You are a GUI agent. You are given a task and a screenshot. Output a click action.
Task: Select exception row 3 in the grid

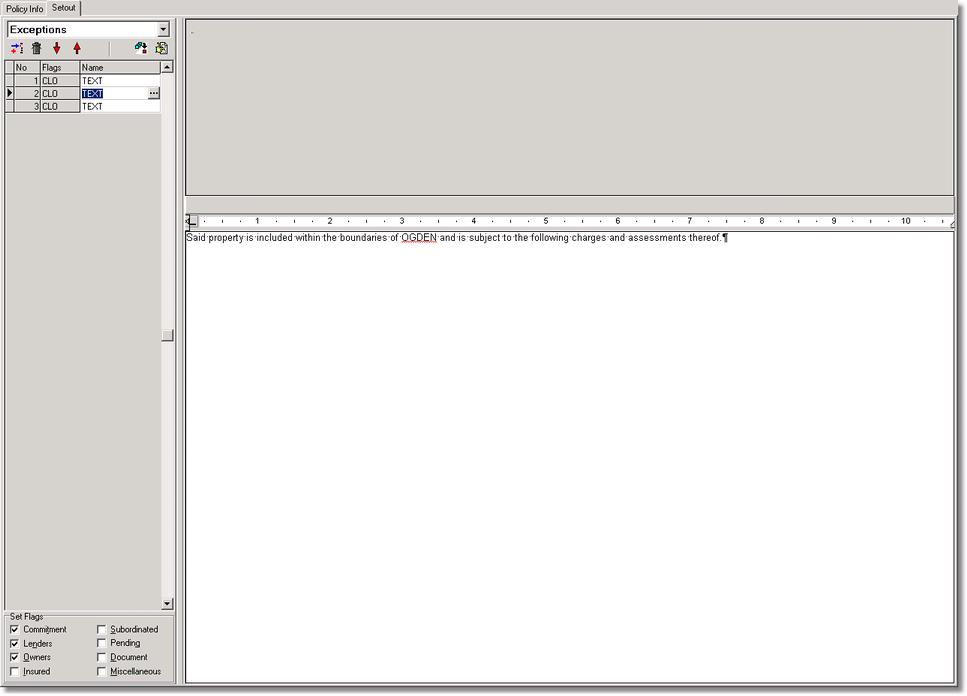tap(110, 106)
